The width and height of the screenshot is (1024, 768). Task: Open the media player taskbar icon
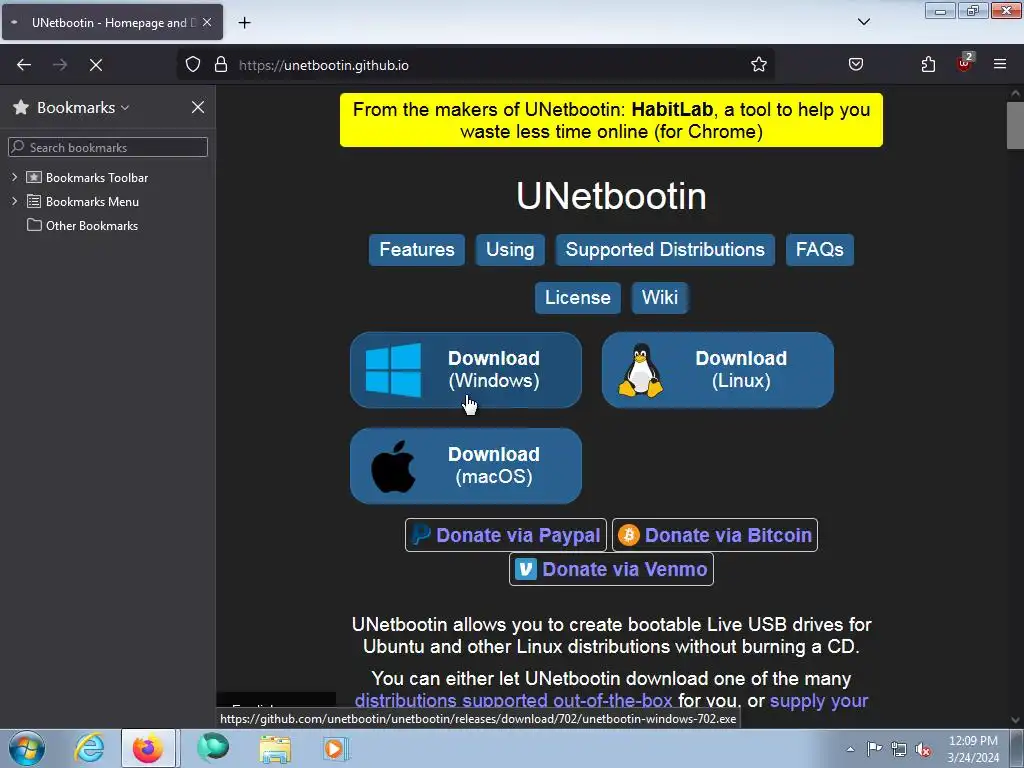coord(336,748)
